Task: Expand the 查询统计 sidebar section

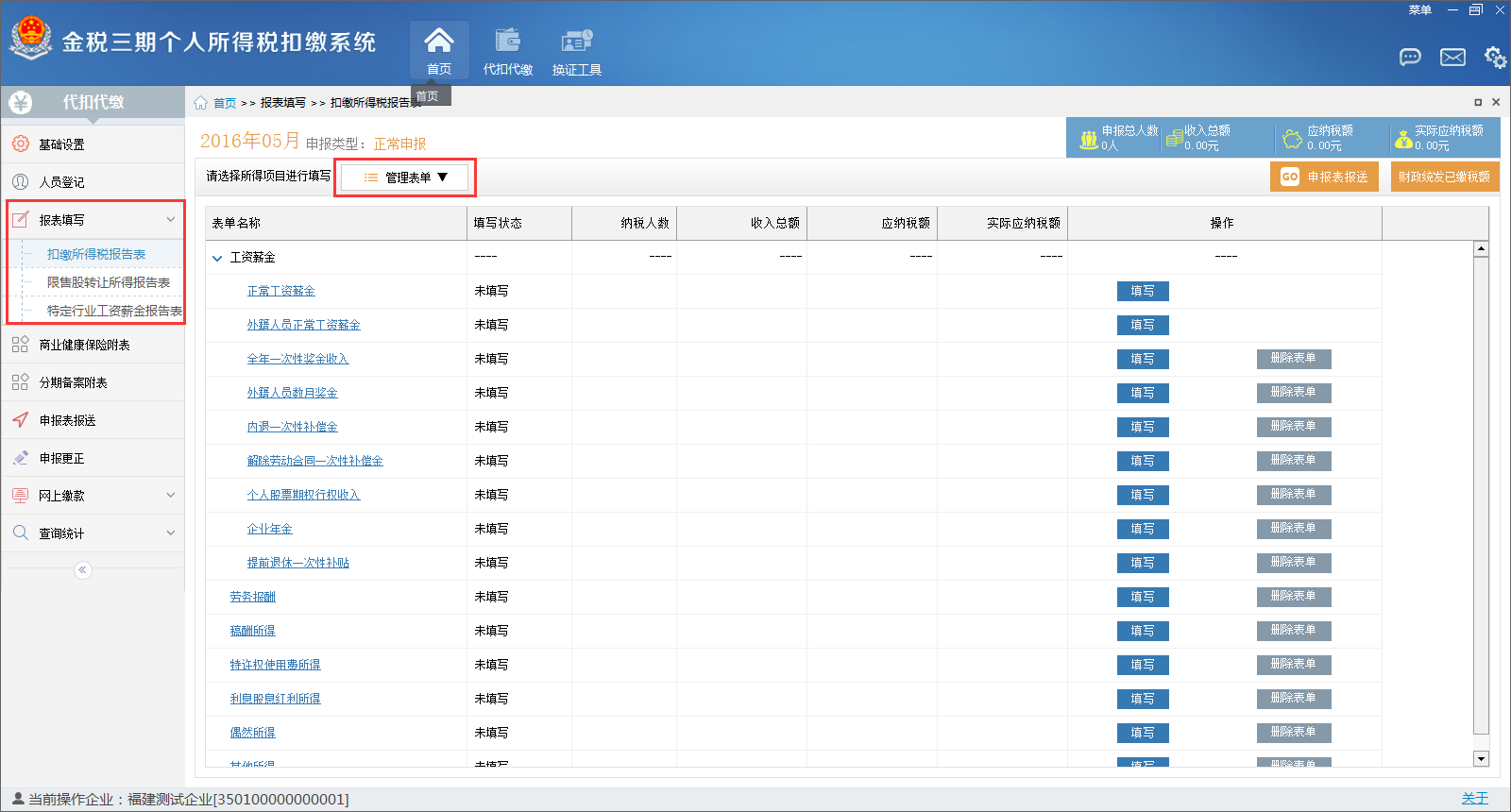Action: 171,533
